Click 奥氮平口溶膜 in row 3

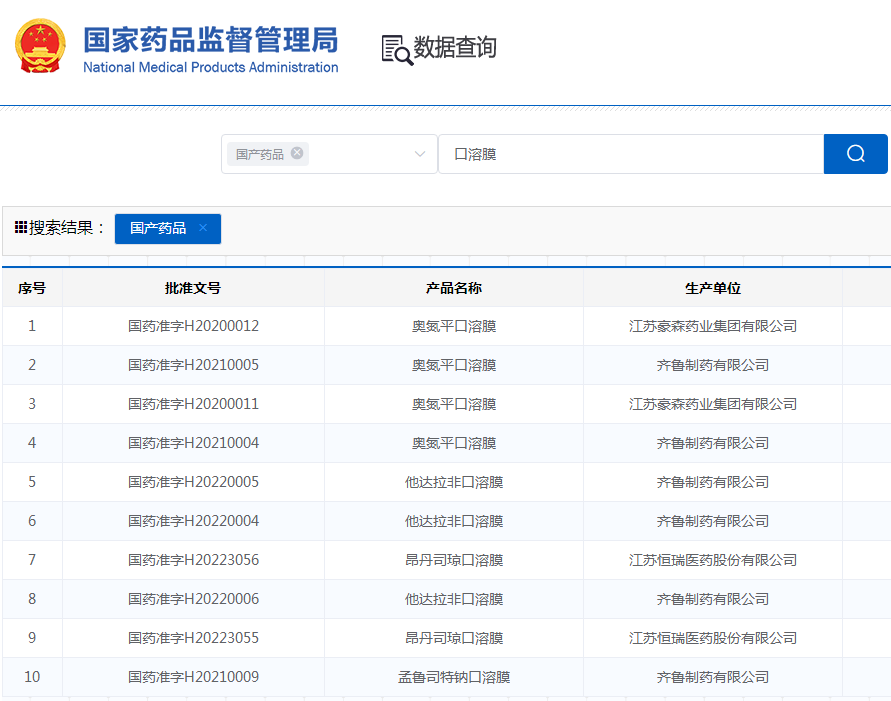453,404
